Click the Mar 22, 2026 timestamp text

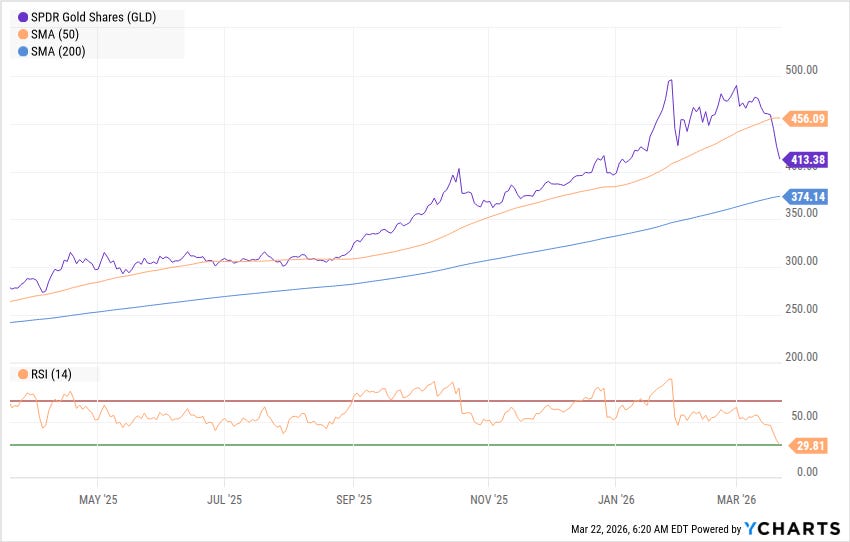[x=629, y=530]
